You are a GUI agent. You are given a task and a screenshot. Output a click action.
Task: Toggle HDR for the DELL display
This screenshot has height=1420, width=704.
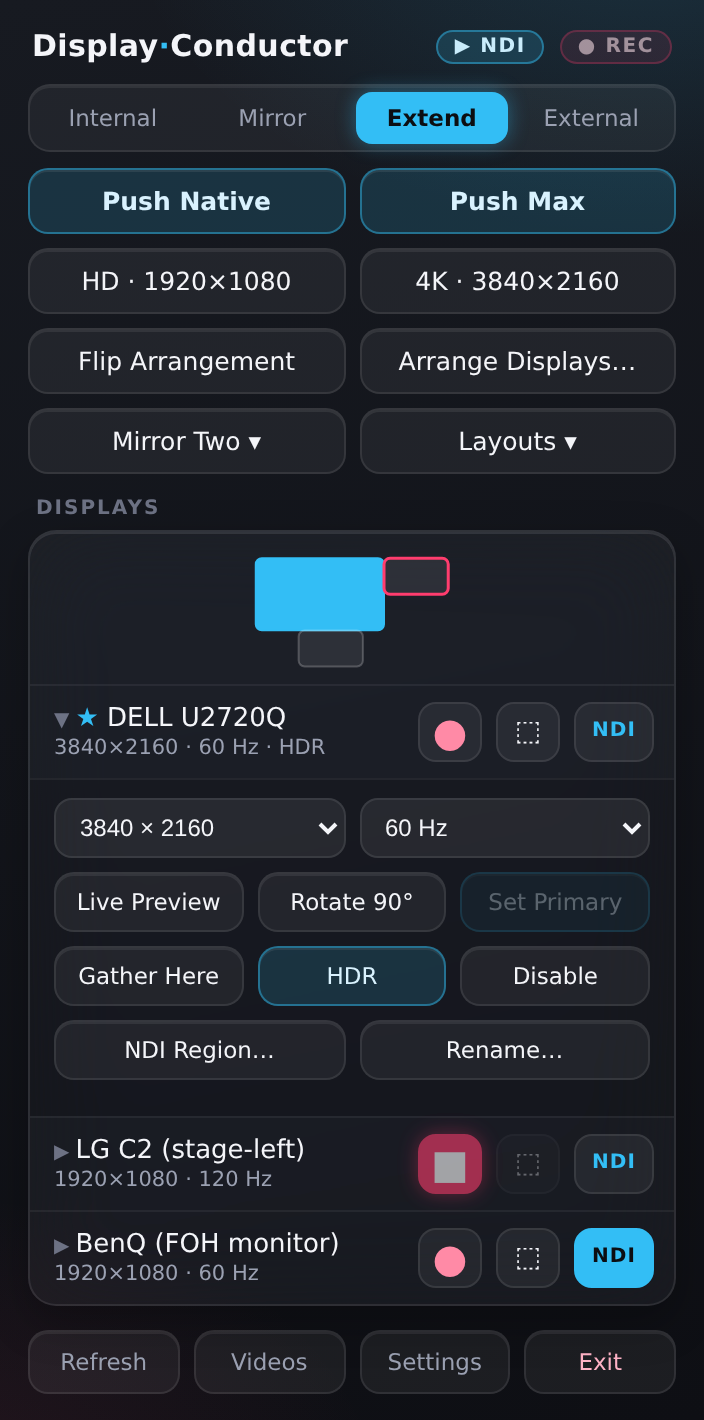[x=352, y=976]
